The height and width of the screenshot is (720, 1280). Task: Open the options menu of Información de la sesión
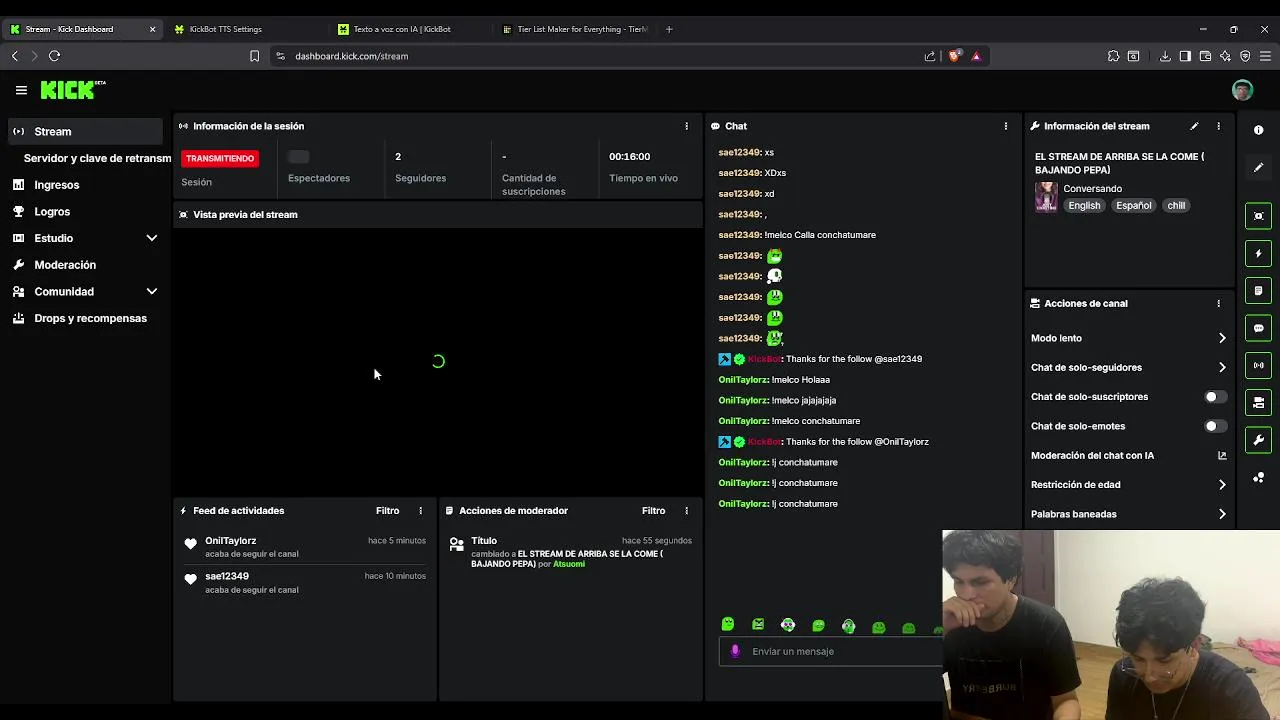pyautogui.click(x=686, y=126)
